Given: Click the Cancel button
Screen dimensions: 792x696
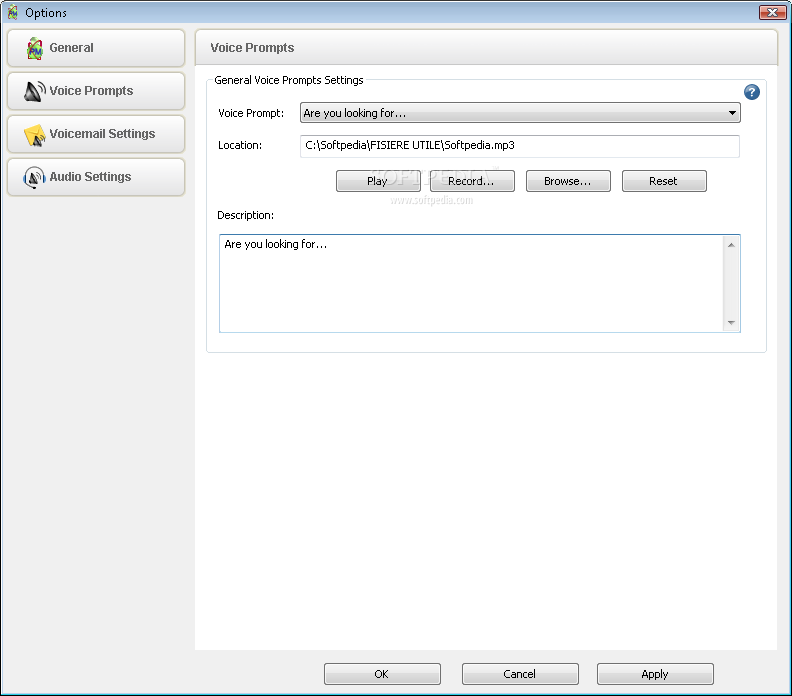Looking at the screenshot, I should tap(520, 674).
